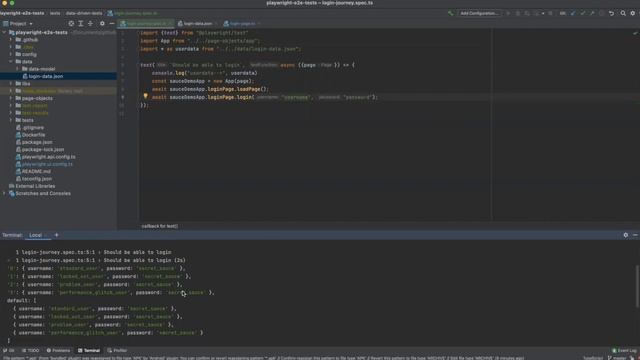640x360 pixels.
Task: Expand the data-model folder
Action: (18, 69)
